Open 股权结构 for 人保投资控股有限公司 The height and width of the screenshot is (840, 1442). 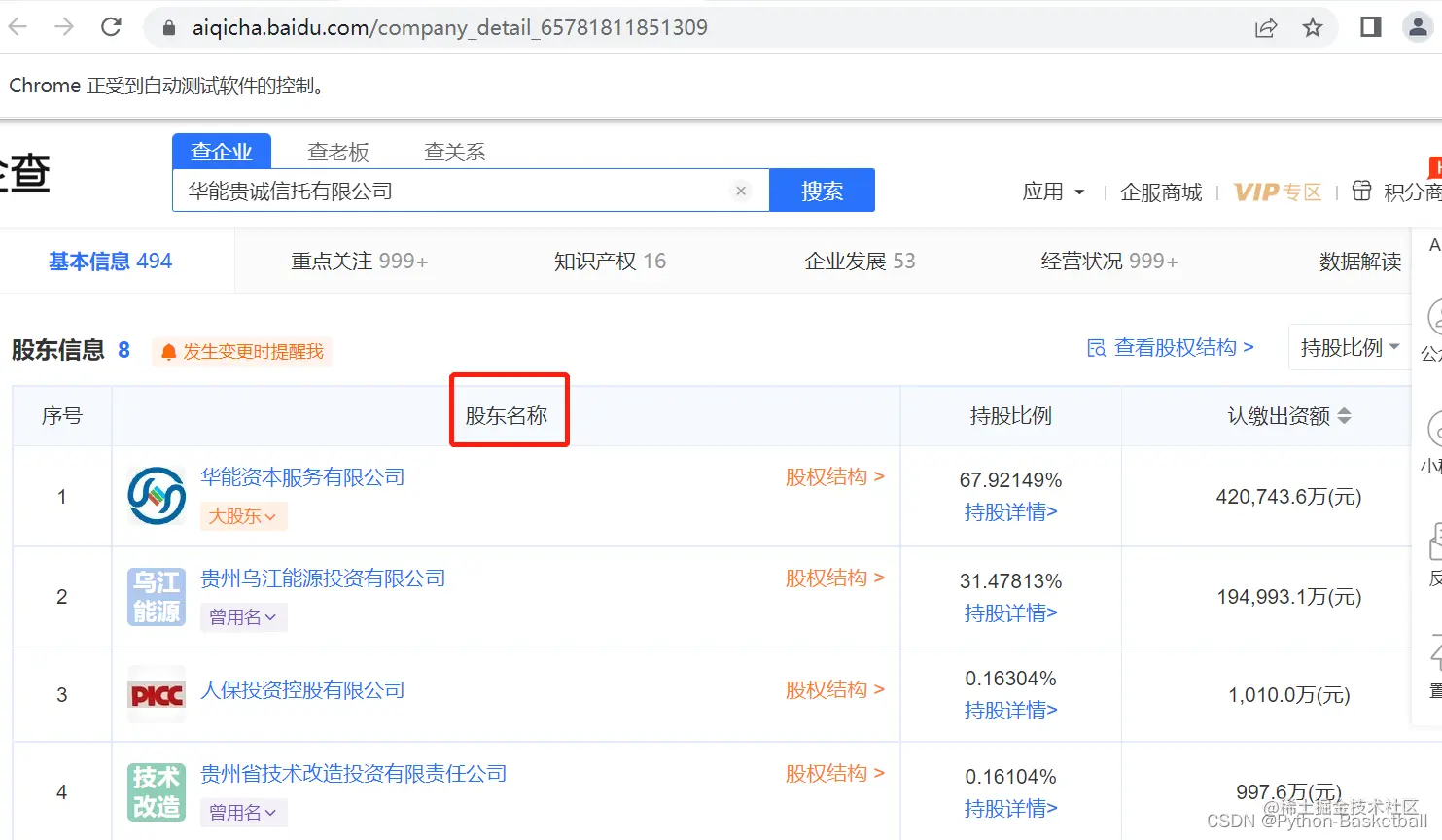pyautogui.click(x=835, y=689)
